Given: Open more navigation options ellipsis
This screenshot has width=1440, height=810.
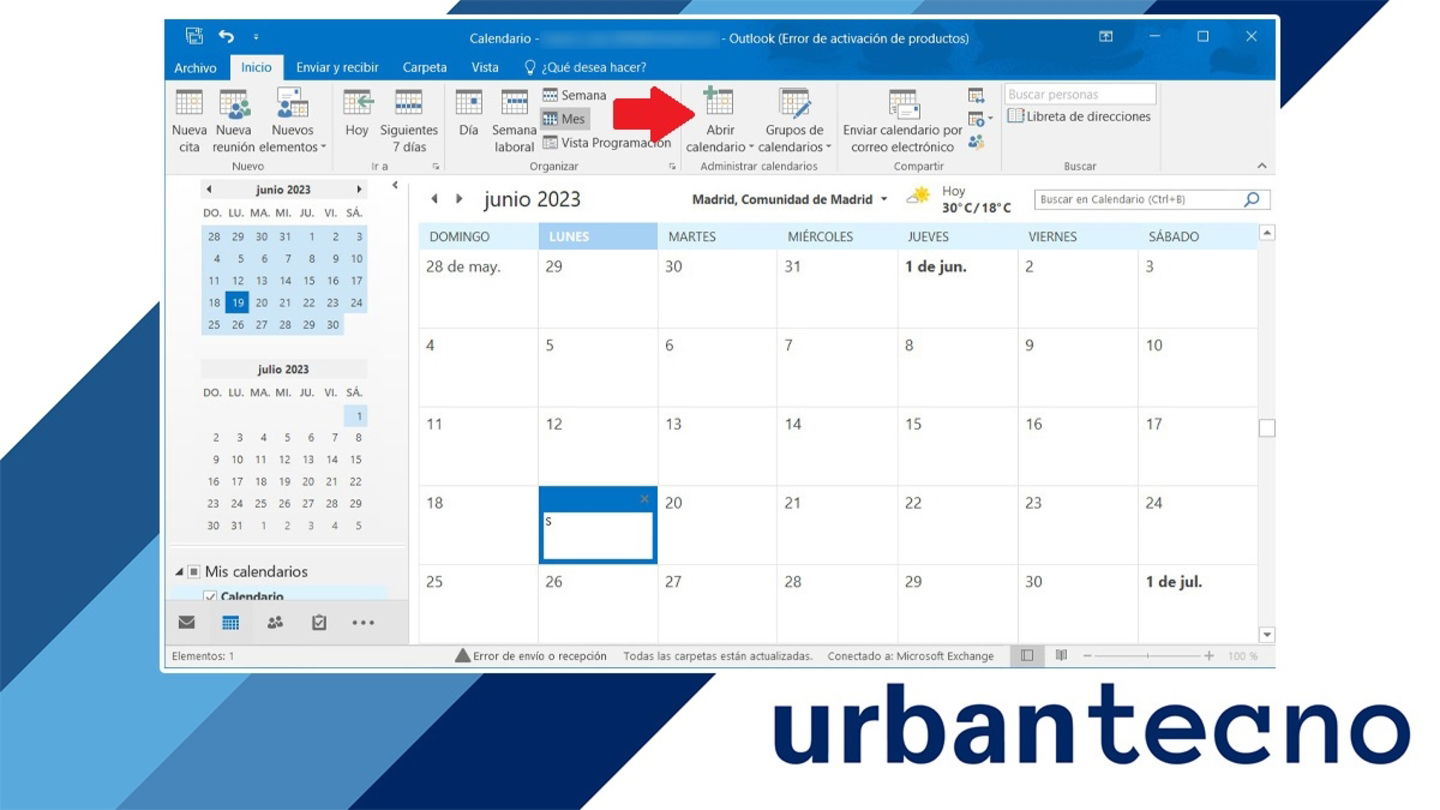Looking at the screenshot, I should pyautogui.click(x=363, y=622).
